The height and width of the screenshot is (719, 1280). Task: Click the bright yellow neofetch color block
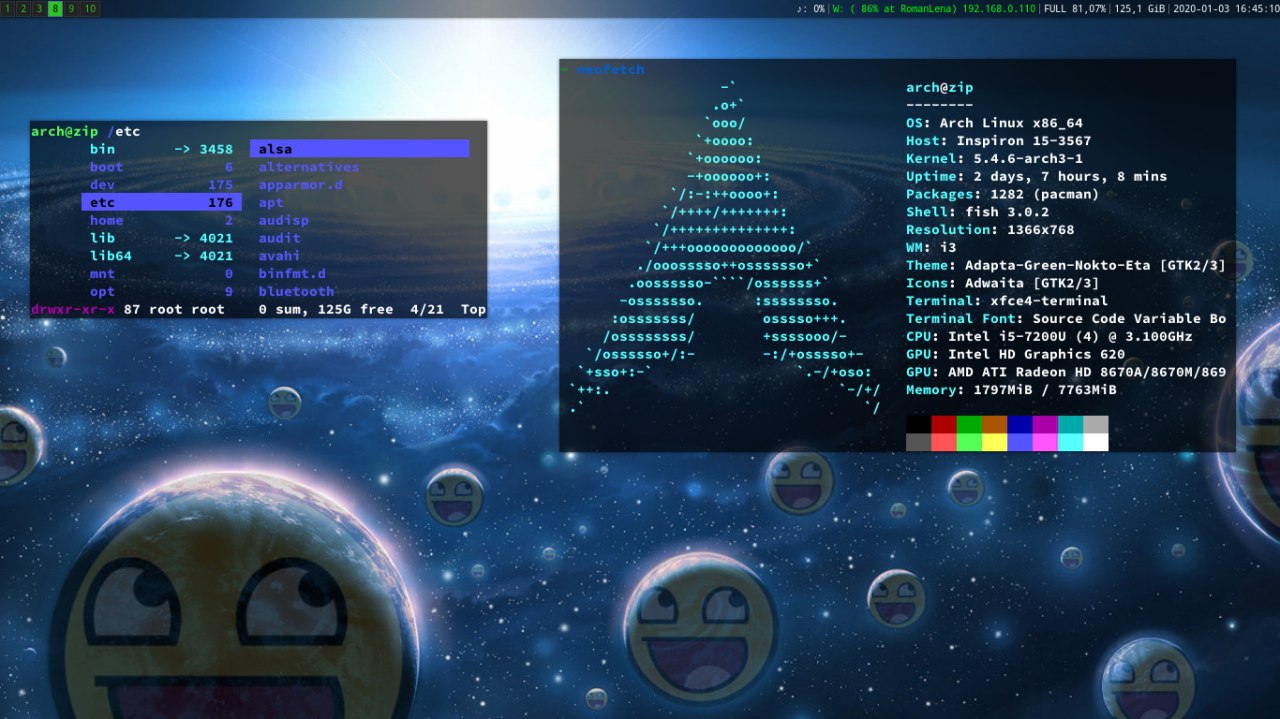click(994, 442)
